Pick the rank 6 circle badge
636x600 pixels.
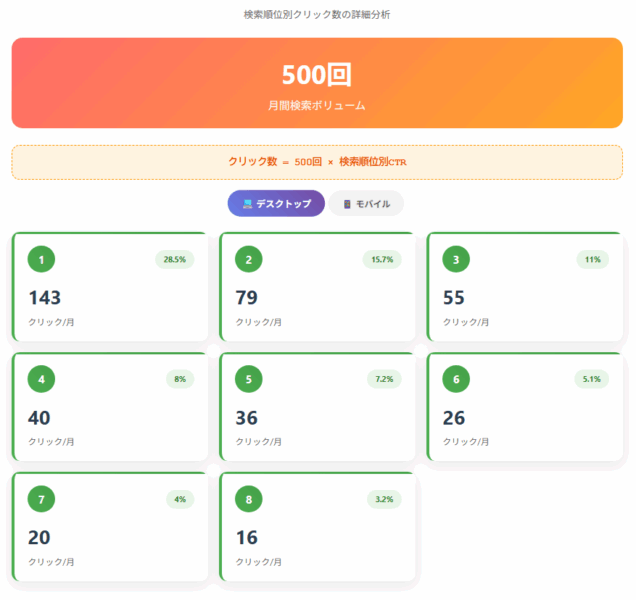click(x=457, y=379)
